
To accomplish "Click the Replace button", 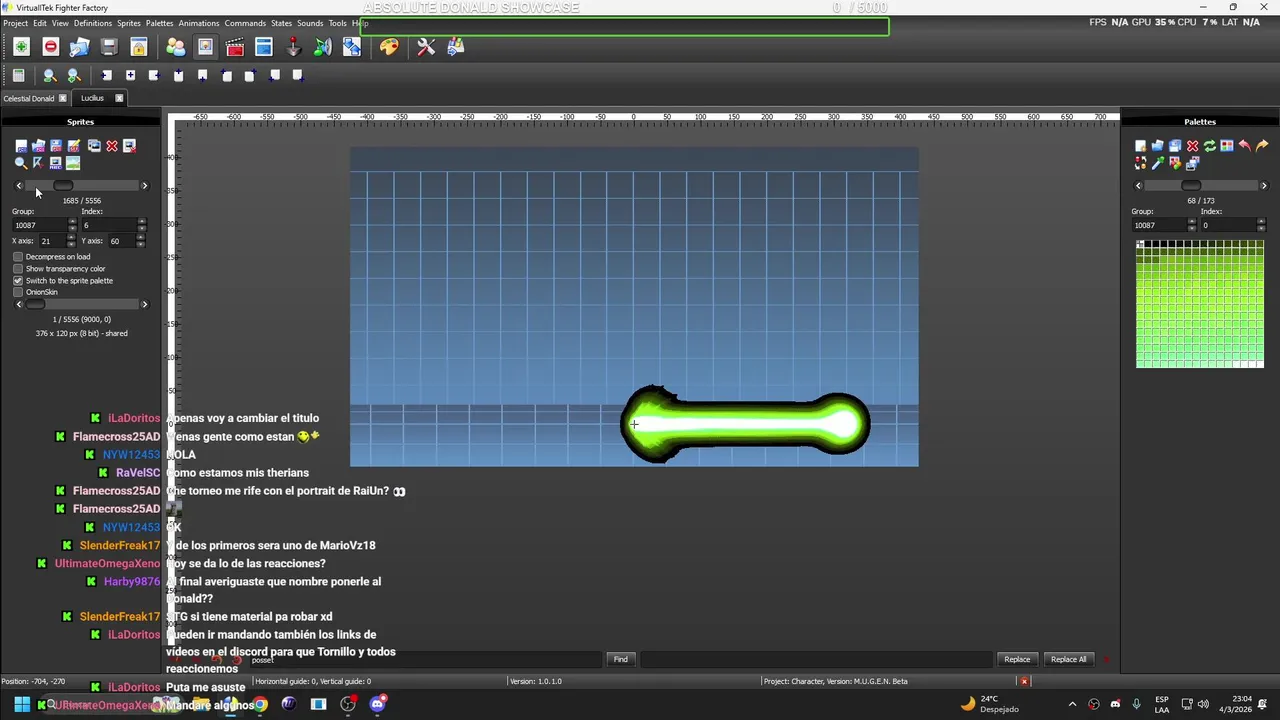I will coord(1017,659).
